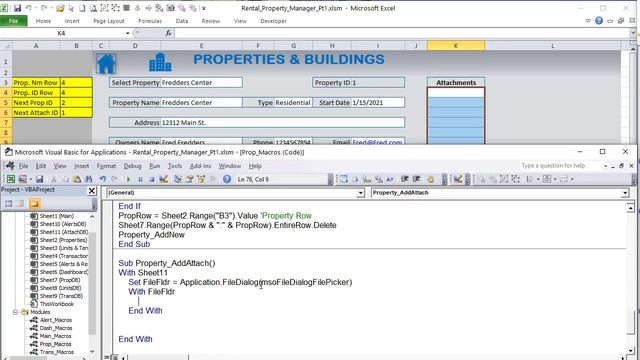Open the Property_AddAttach procedure dropdown
This screenshot has height=360, width=640.
[x=625, y=193]
